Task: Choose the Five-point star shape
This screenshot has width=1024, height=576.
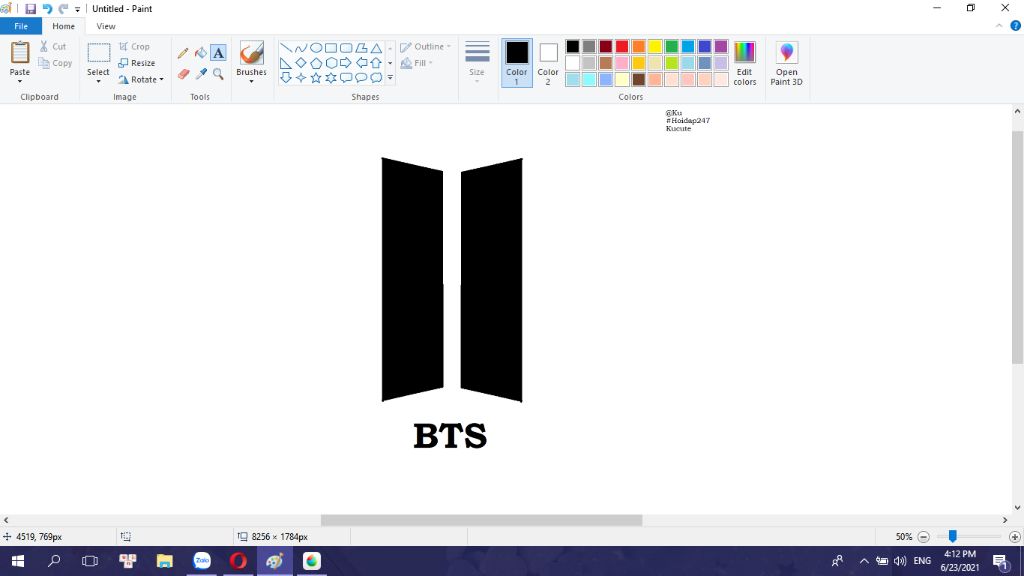Action: tap(315, 78)
